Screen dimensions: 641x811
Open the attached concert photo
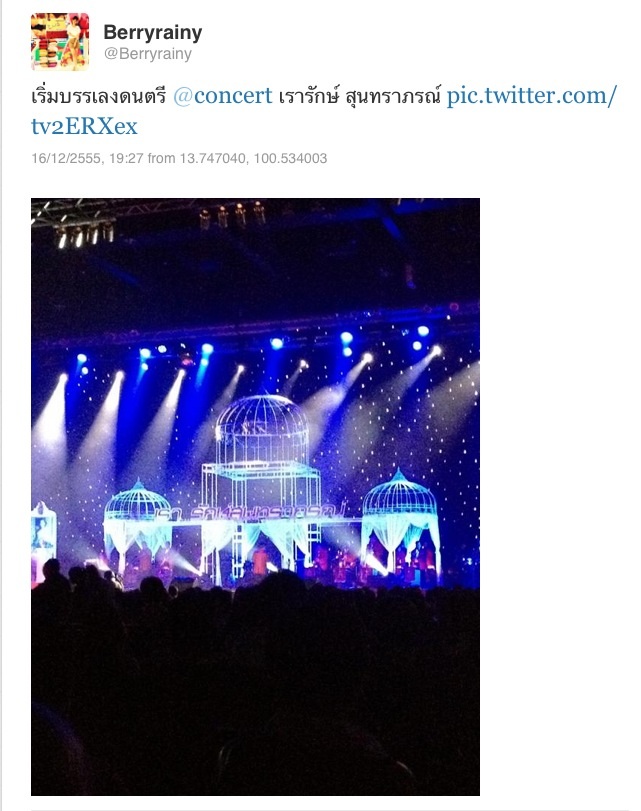click(256, 497)
